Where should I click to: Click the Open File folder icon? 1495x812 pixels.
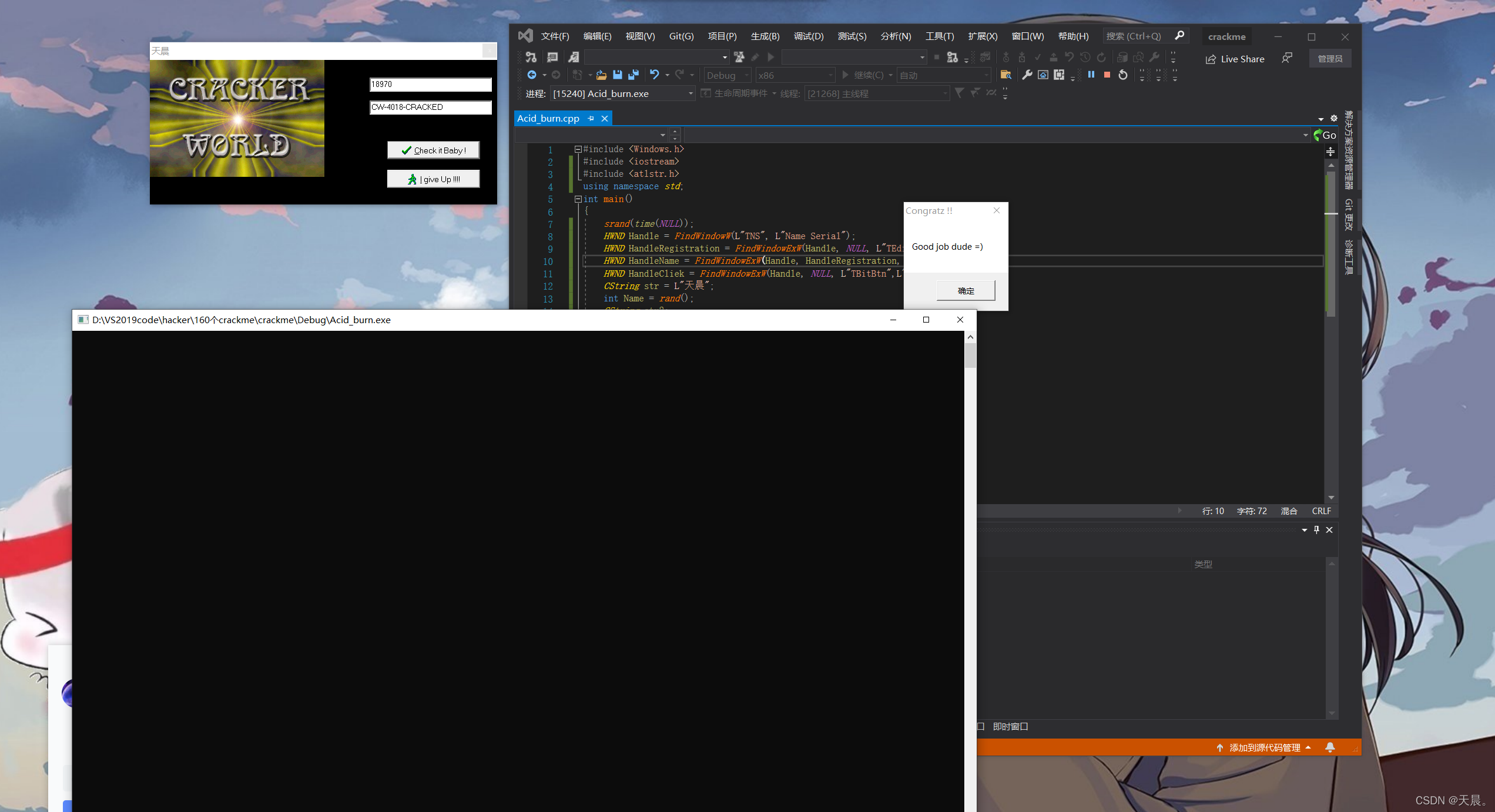[601, 75]
